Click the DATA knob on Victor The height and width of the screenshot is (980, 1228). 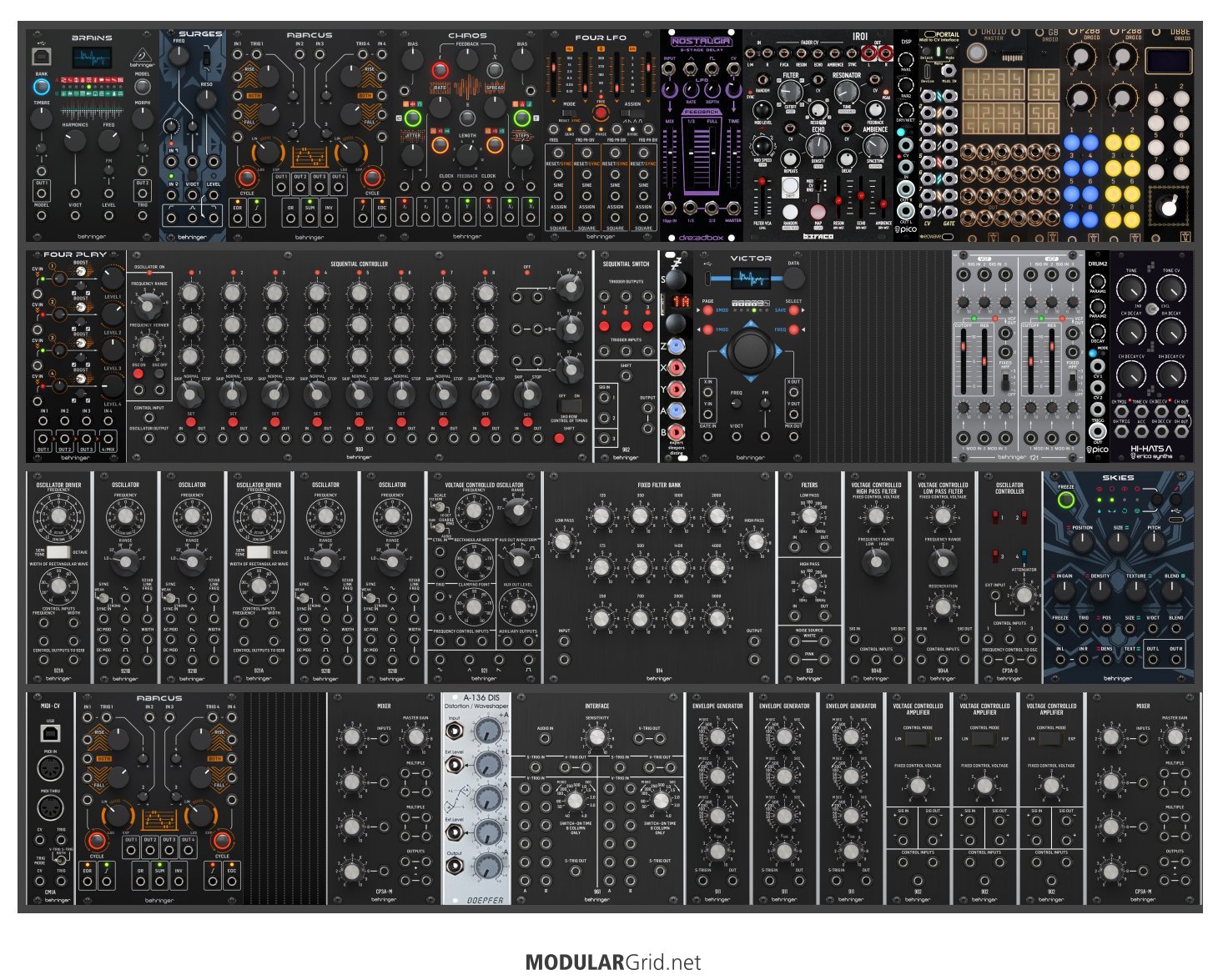point(794,279)
